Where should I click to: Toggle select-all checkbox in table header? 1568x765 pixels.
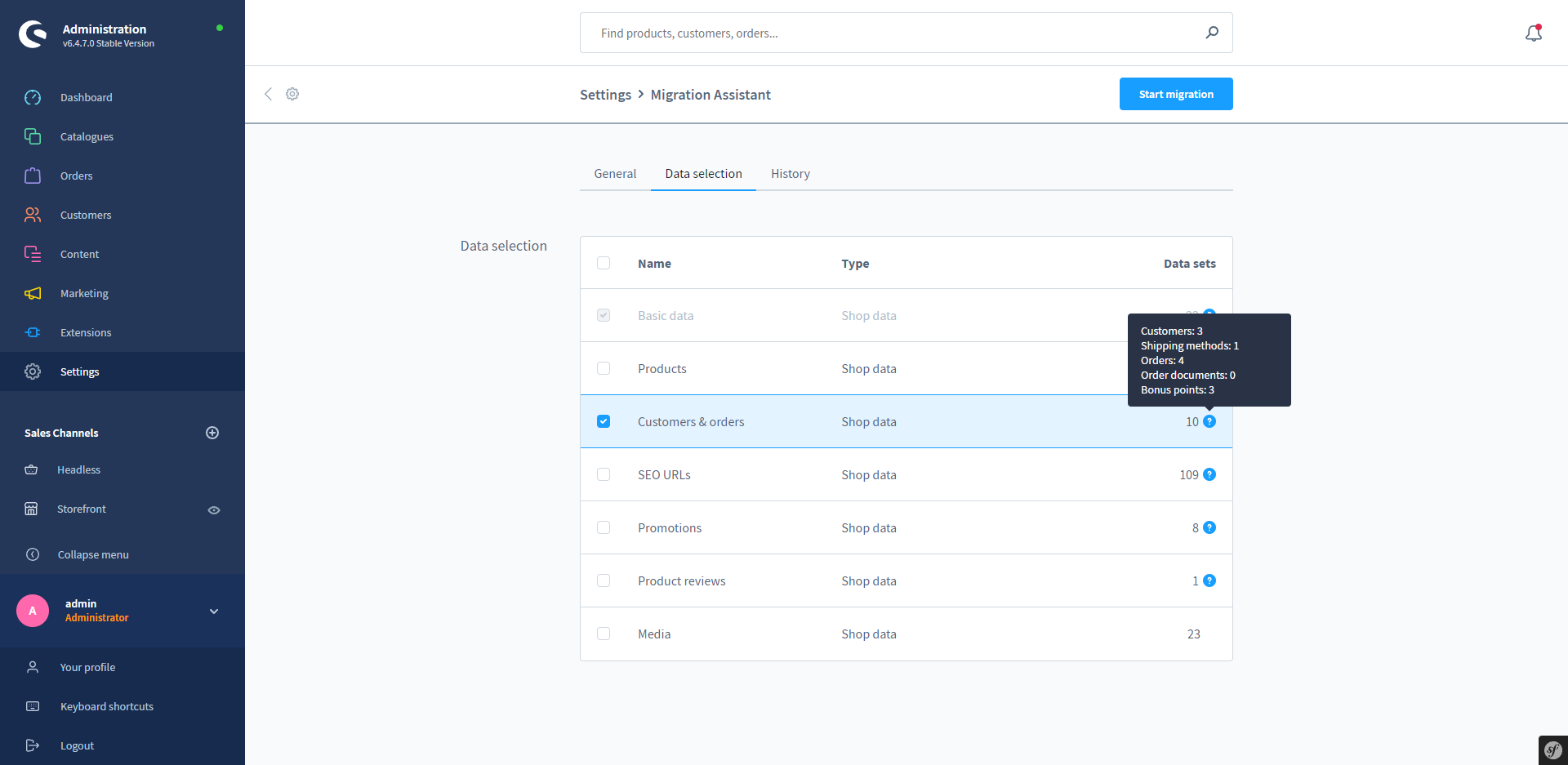[604, 263]
